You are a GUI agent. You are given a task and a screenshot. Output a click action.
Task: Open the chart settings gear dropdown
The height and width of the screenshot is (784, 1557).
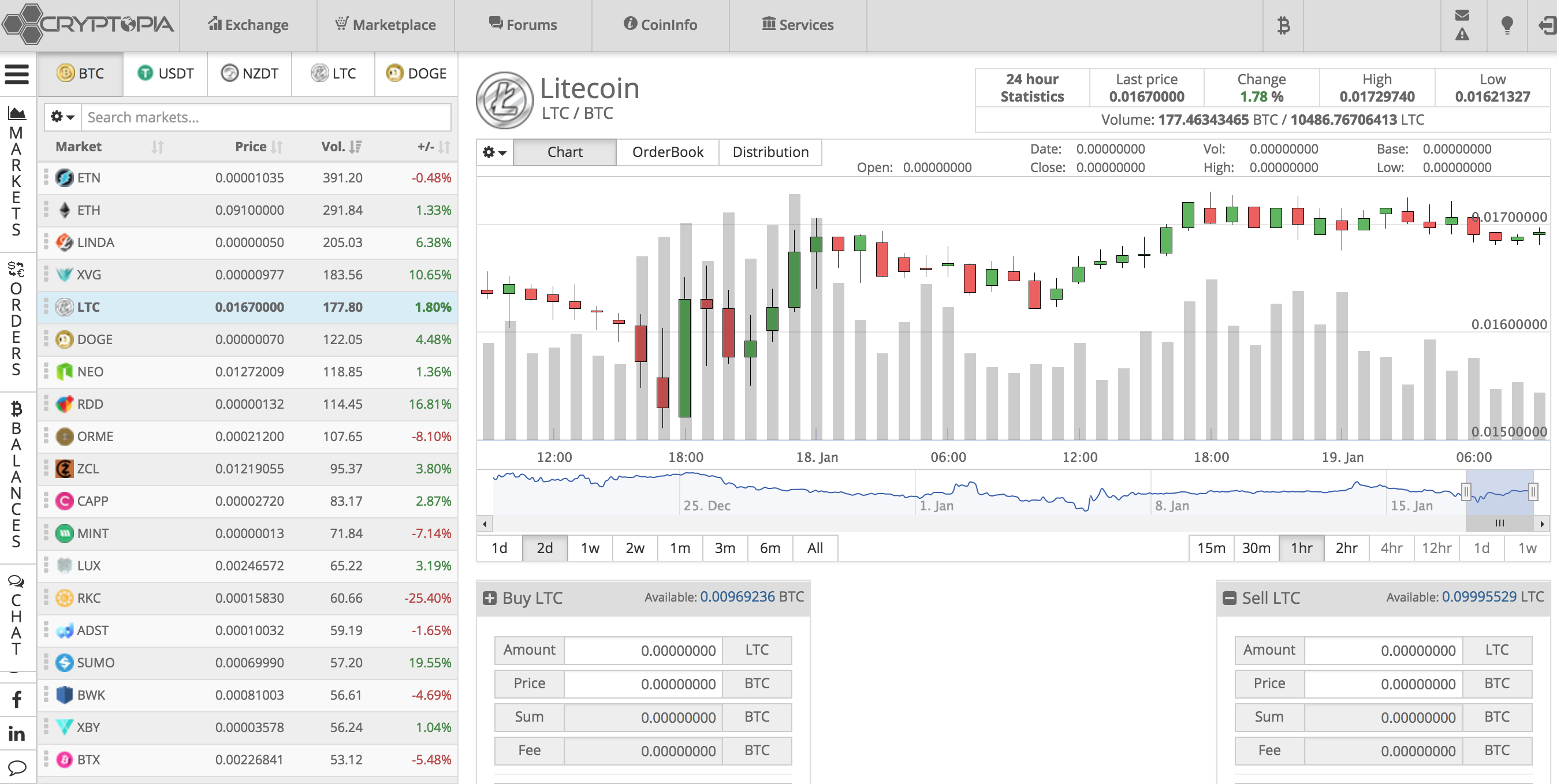pyautogui.click(x=494, y=152)
